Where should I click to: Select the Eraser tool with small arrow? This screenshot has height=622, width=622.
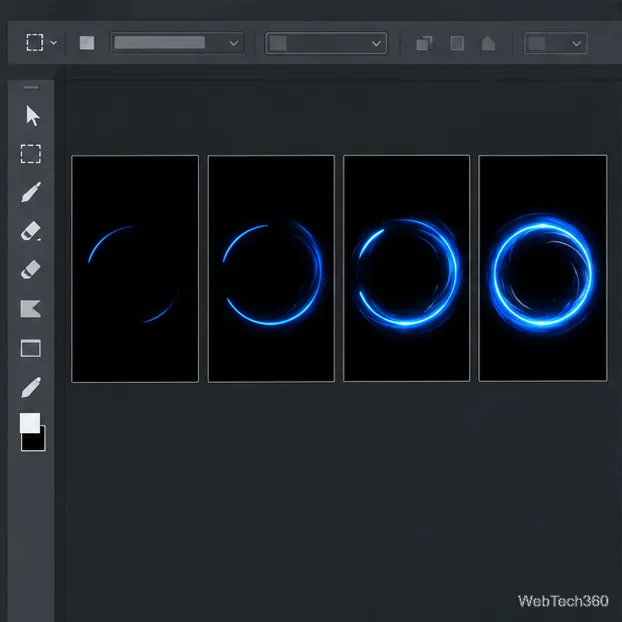point(31,231)
